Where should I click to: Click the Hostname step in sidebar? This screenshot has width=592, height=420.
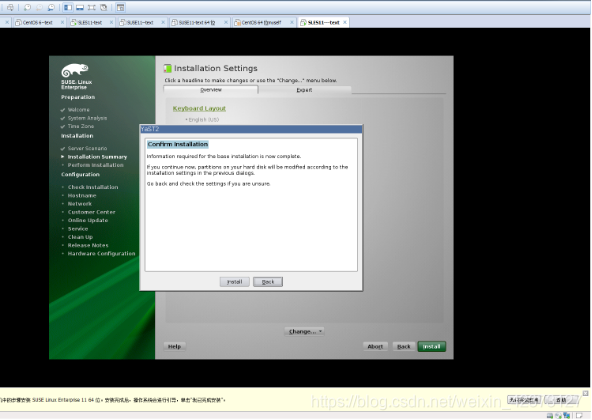click(82, 195)
